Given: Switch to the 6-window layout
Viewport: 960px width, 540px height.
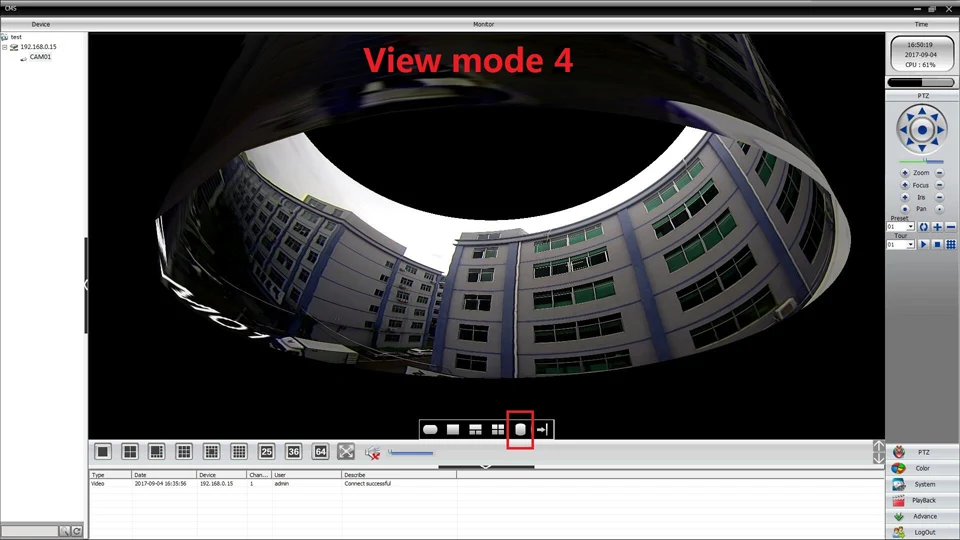Looking at the screenshot, I should (x=157, y=452).
